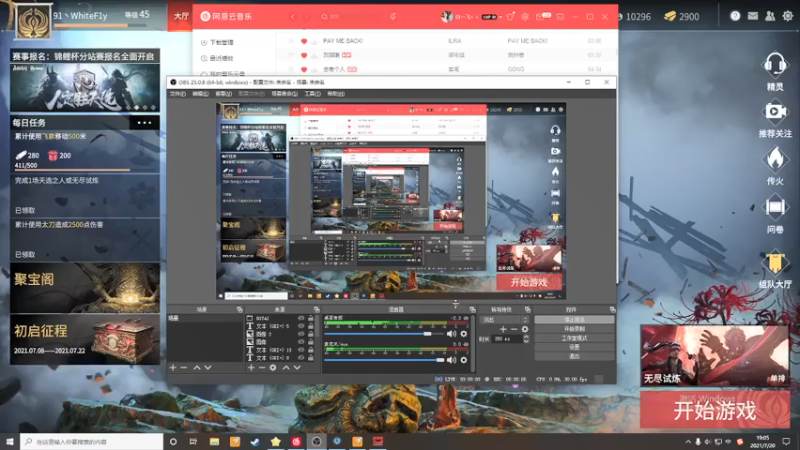Move selected source down in sources list
Image resolution: width=800 pixels, height=450 pixels.
(297, 367)
